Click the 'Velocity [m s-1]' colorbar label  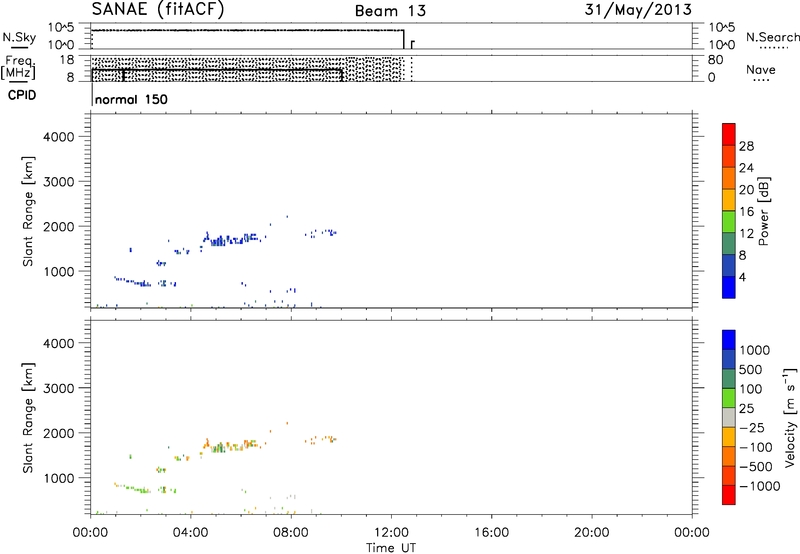point(790,417)
